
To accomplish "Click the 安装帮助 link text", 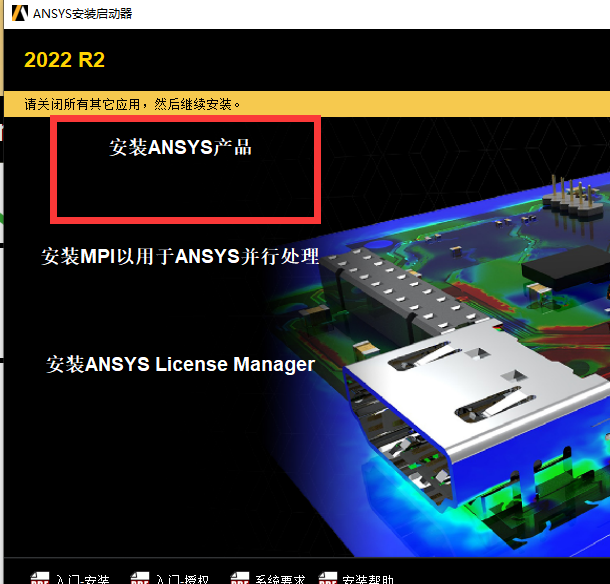I will pos(368,579).
